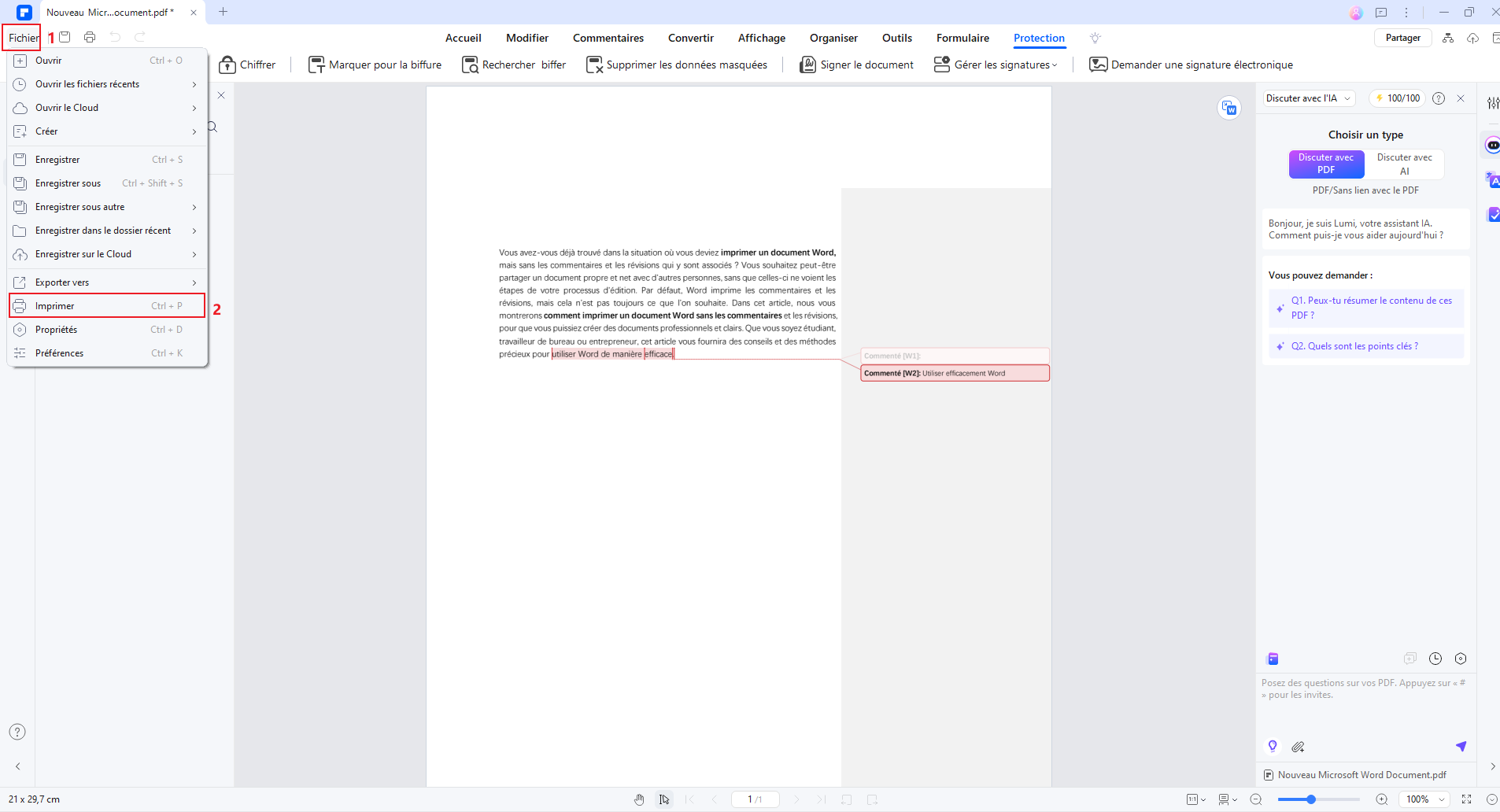Viewport: 1500px width, 812px height.
Task: Click the chat history clock icon
Action: tap(1435, 659)
